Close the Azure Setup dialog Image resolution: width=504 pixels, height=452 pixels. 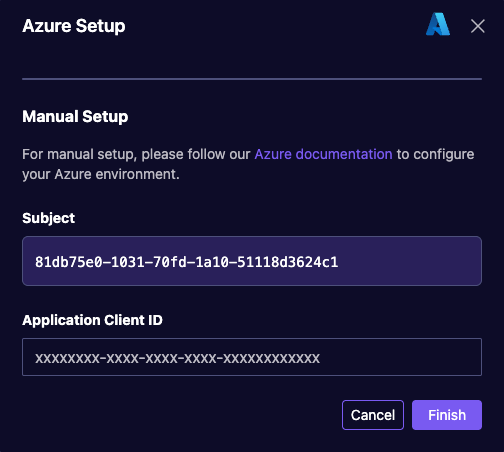point(477,26)
